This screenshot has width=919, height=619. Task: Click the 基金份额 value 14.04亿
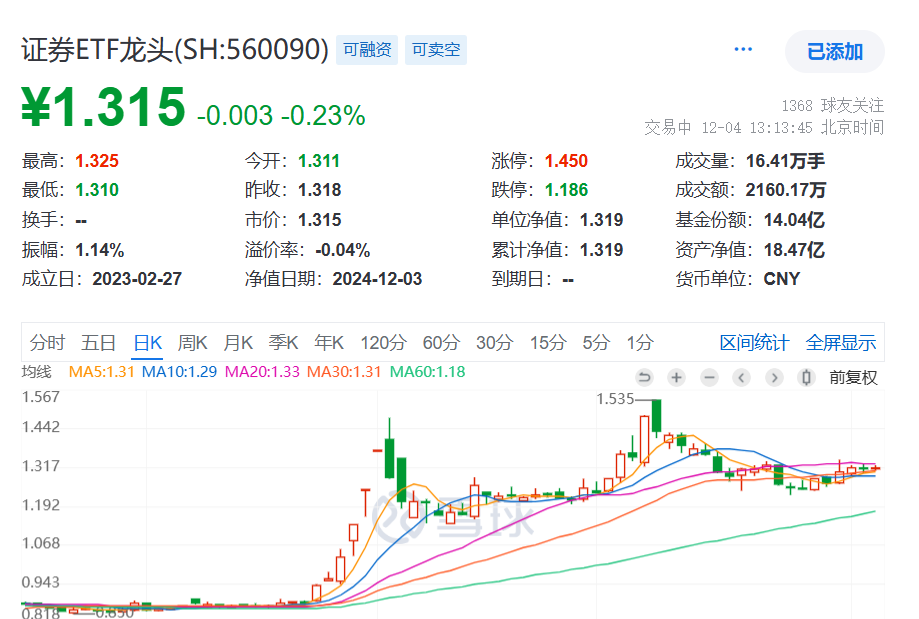pos(794,220)
